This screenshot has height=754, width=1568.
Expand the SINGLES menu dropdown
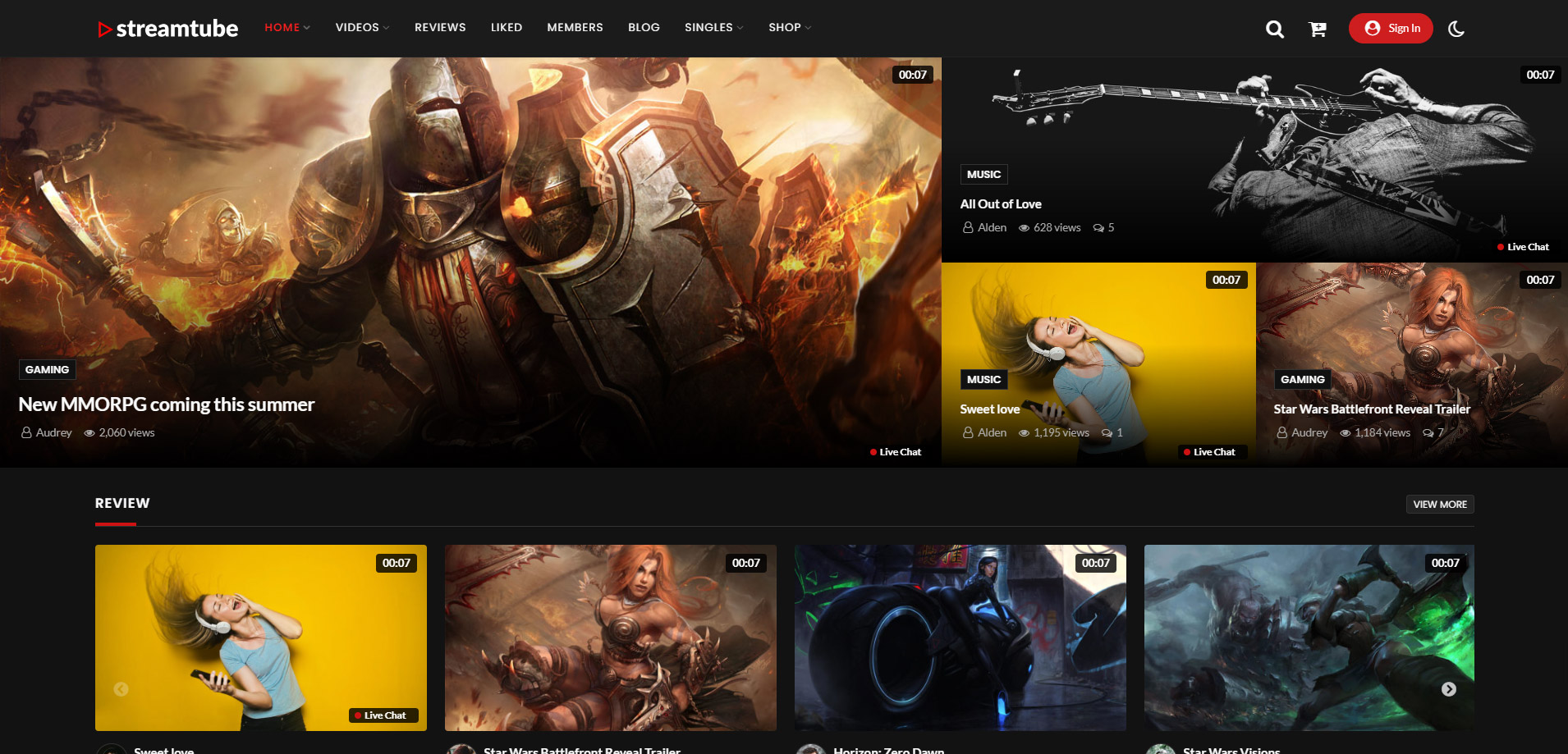point(713,27)
